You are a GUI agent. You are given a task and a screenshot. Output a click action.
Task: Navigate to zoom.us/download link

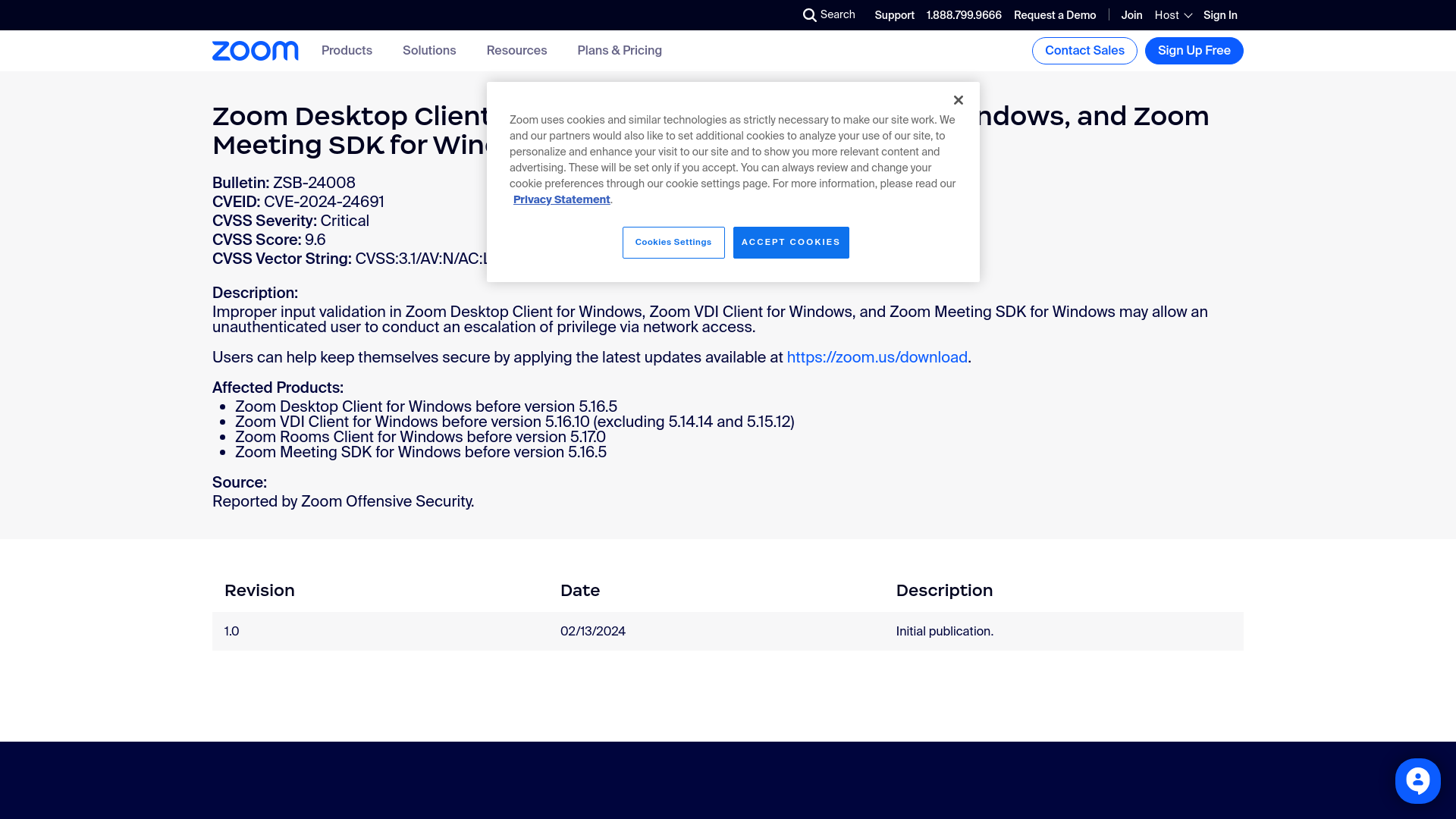coord(877,357)
